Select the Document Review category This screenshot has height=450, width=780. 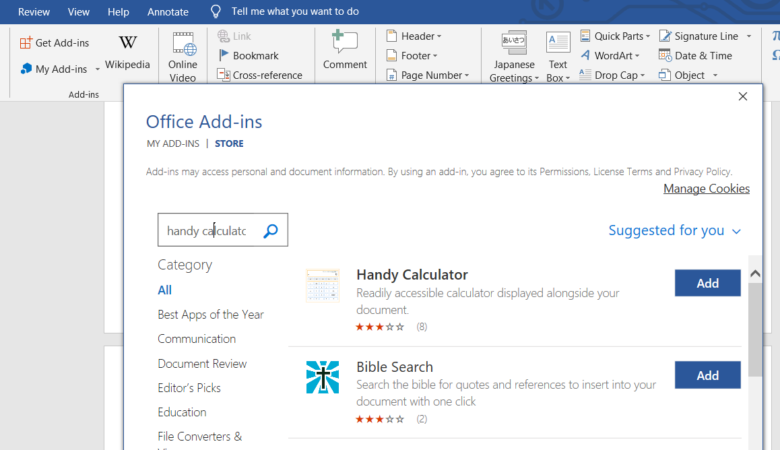pos(202,363)
